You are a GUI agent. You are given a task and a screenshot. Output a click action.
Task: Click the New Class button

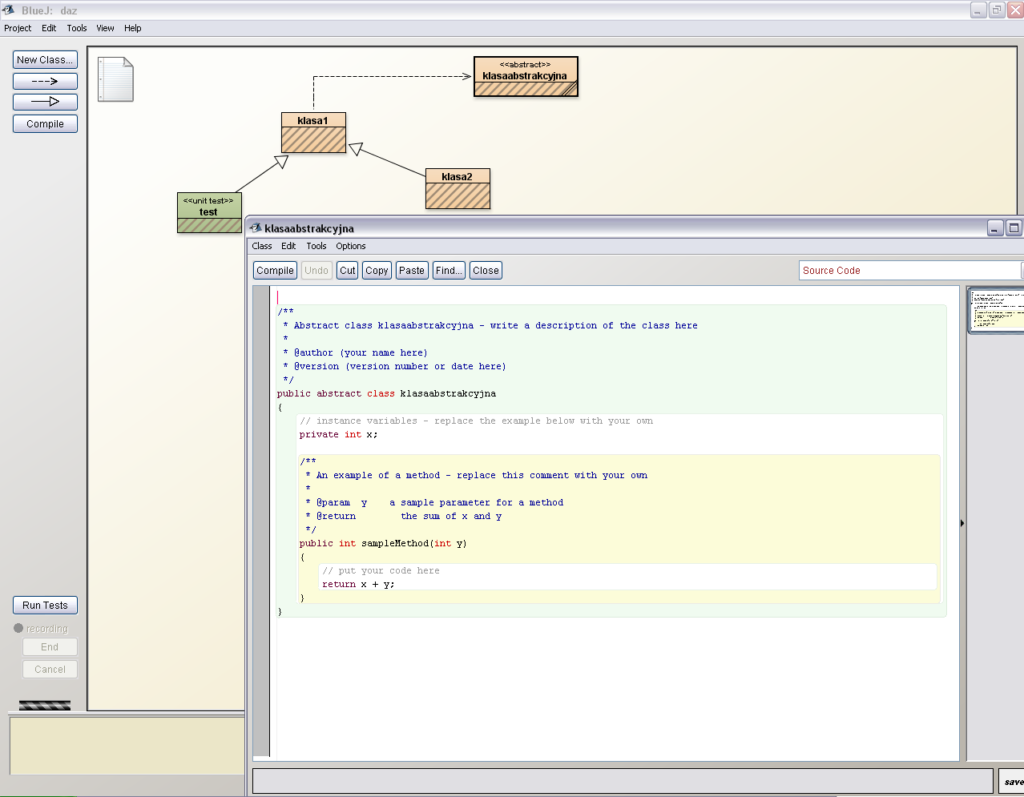pyautogui.click(x=45, y=60)
